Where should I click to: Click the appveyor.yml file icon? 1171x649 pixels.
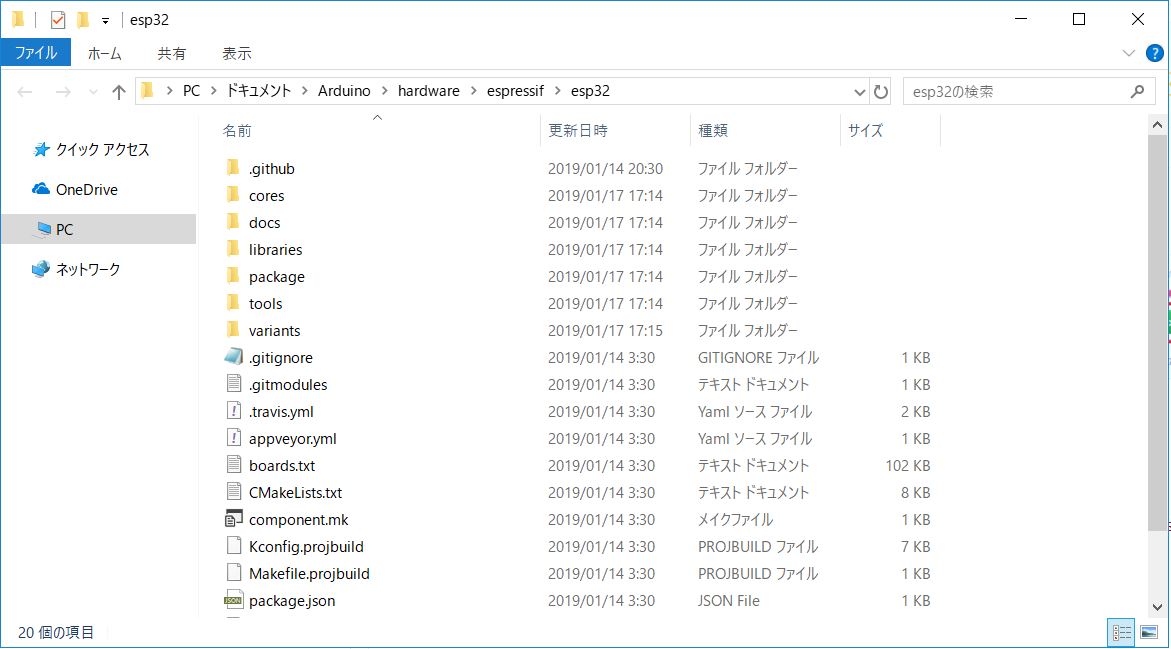(234, 438)
